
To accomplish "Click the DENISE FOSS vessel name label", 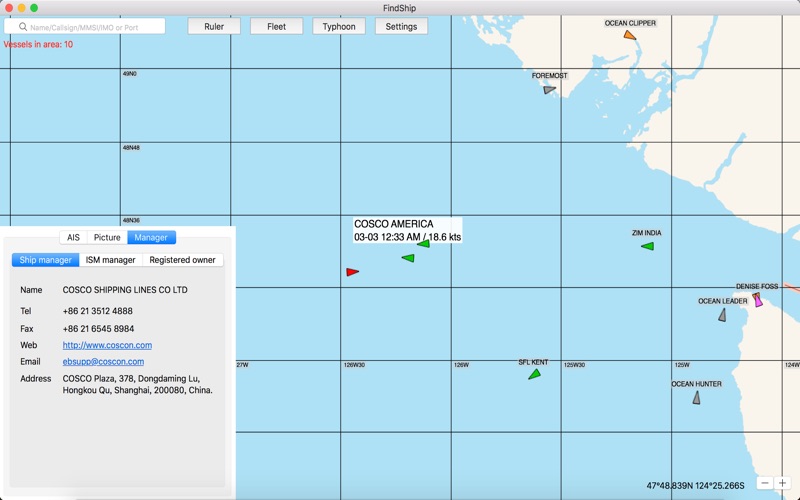I will (x=757, y=286).
